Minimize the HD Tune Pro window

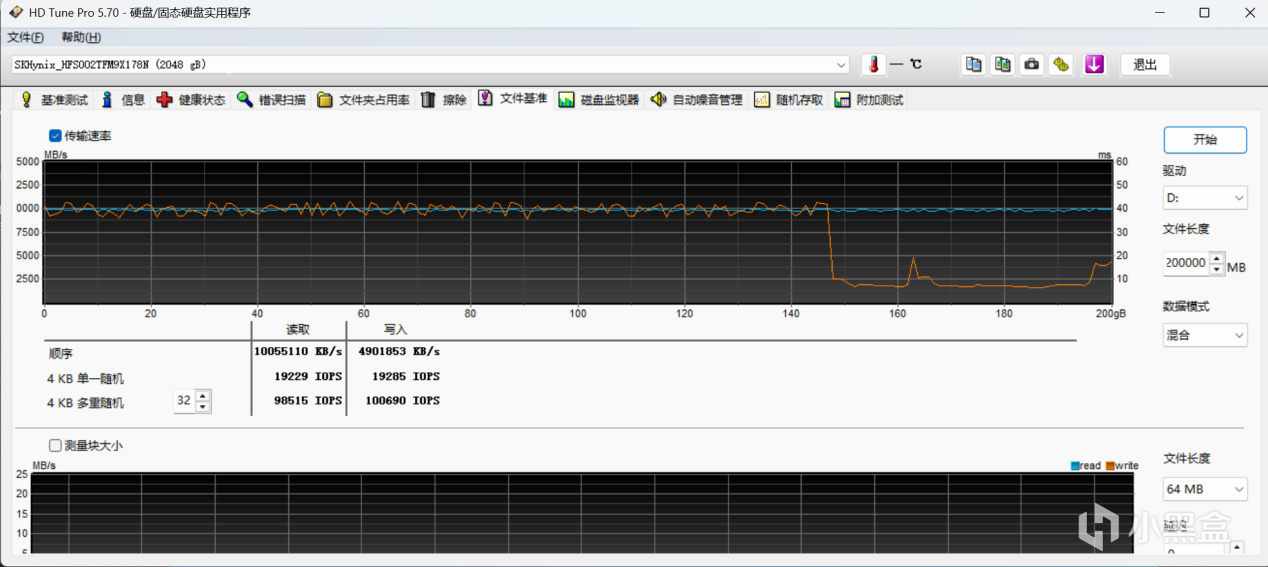tap(1158, 13)
